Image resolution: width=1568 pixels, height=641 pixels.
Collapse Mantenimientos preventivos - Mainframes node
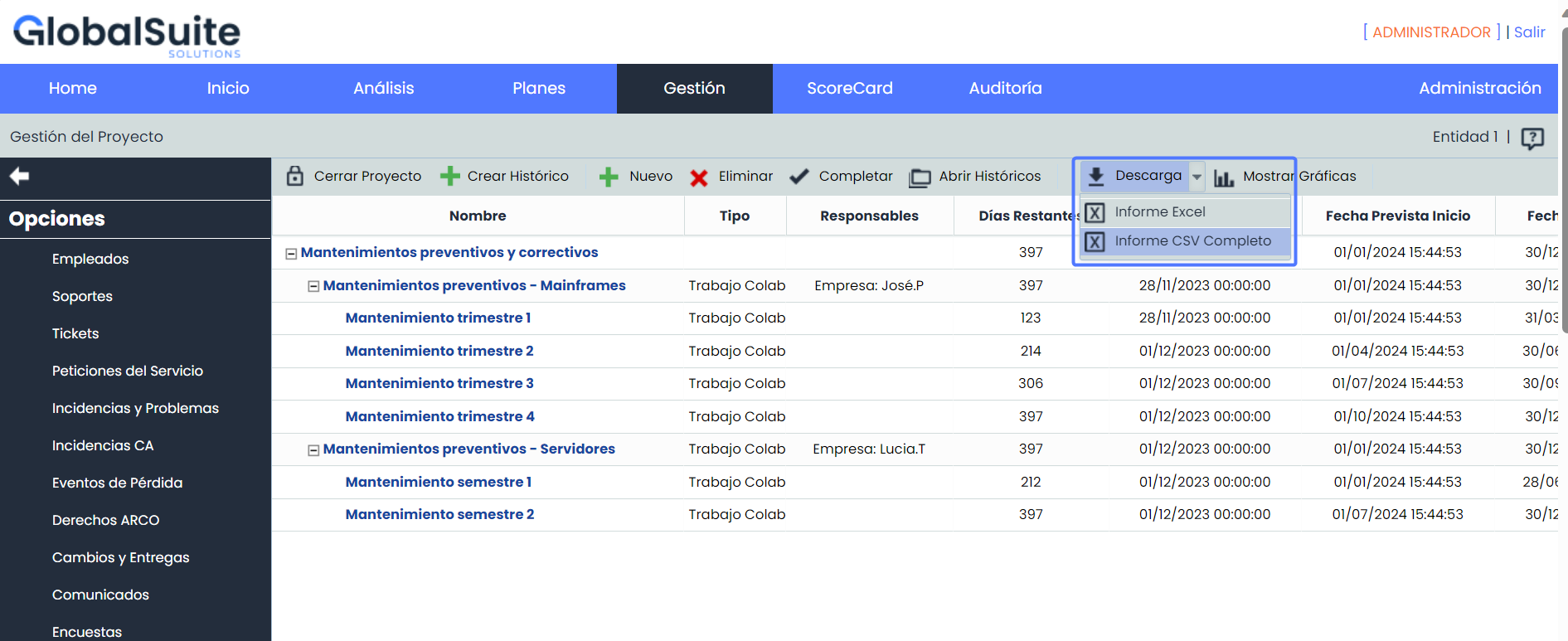313,286
